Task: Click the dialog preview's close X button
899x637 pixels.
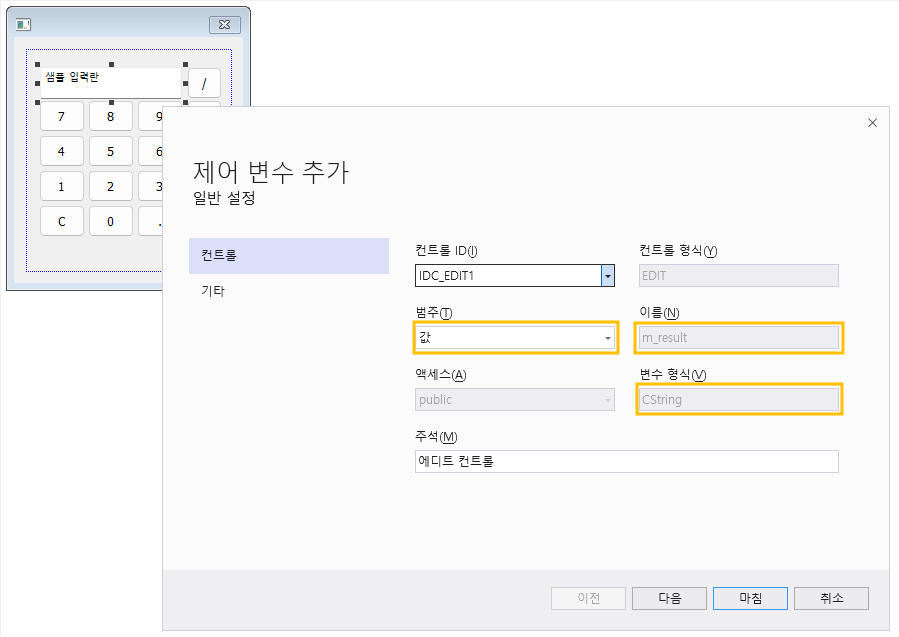Action: coord(225,25)
